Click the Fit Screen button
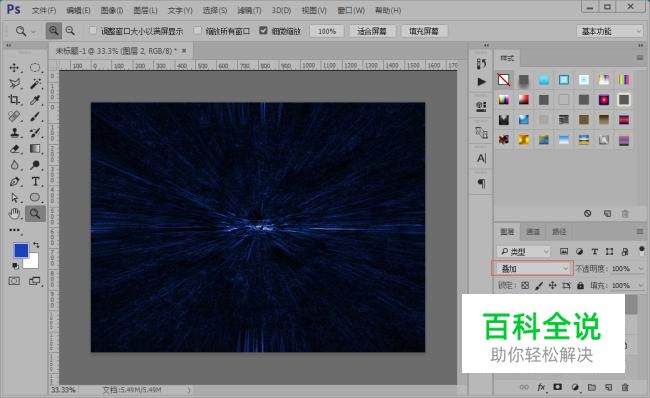 click(372, 31)
